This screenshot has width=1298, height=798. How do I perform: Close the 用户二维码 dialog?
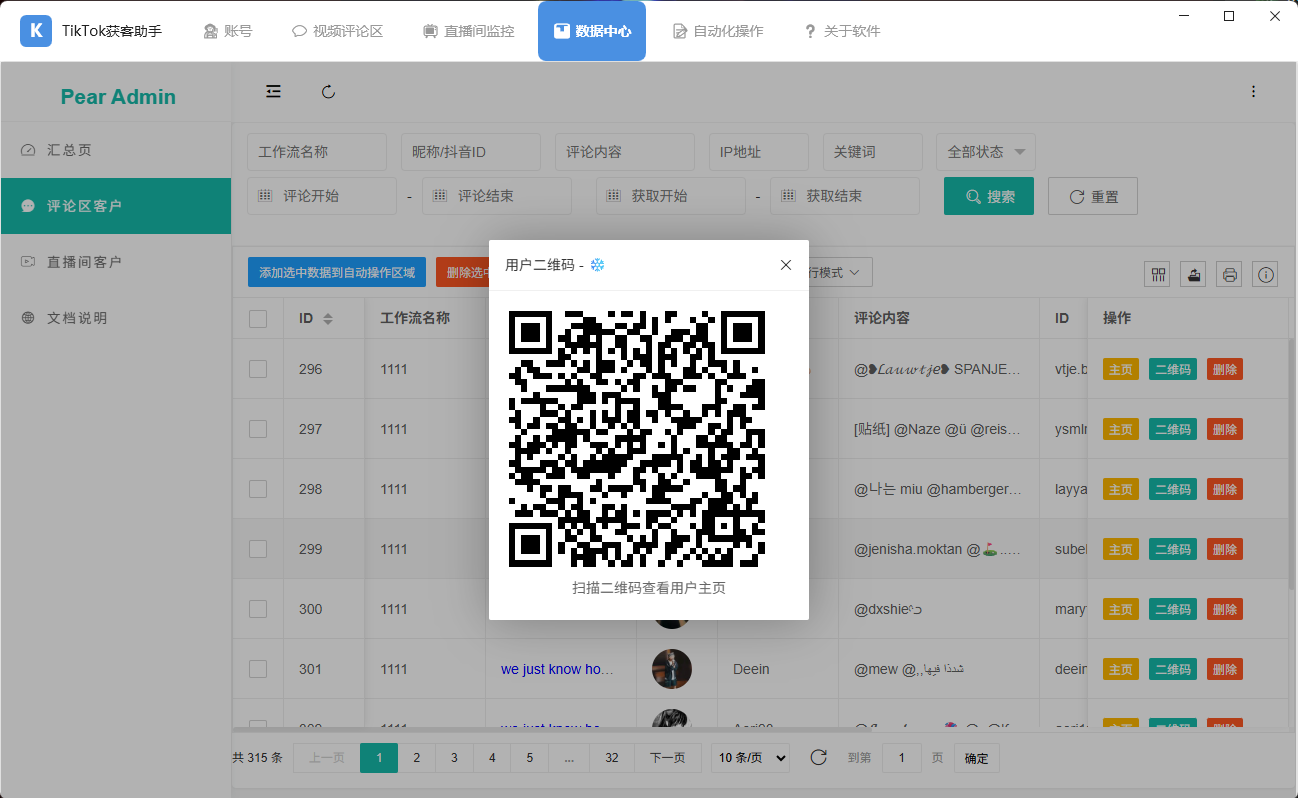coord(786,265)
